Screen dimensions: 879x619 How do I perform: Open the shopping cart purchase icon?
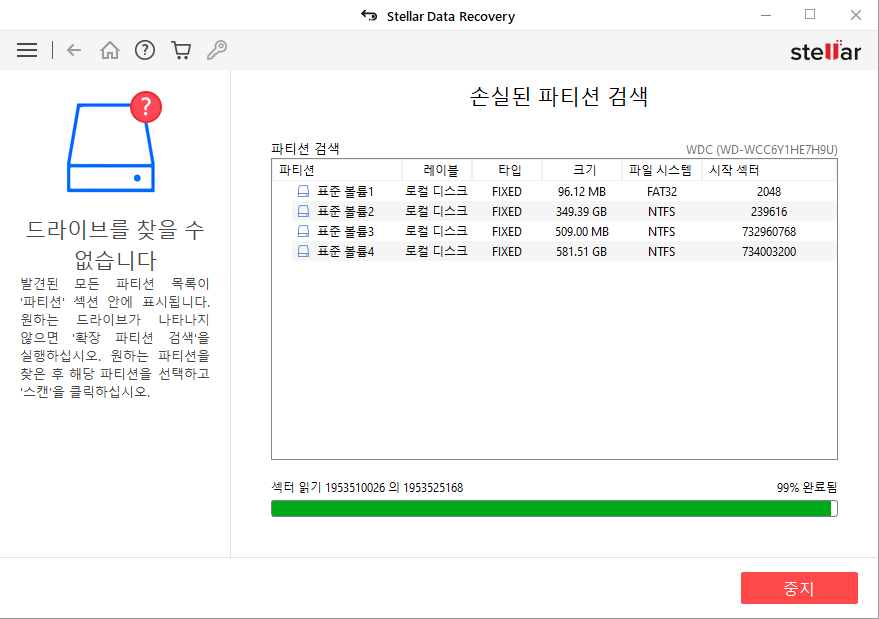click(x=181, y=50)
